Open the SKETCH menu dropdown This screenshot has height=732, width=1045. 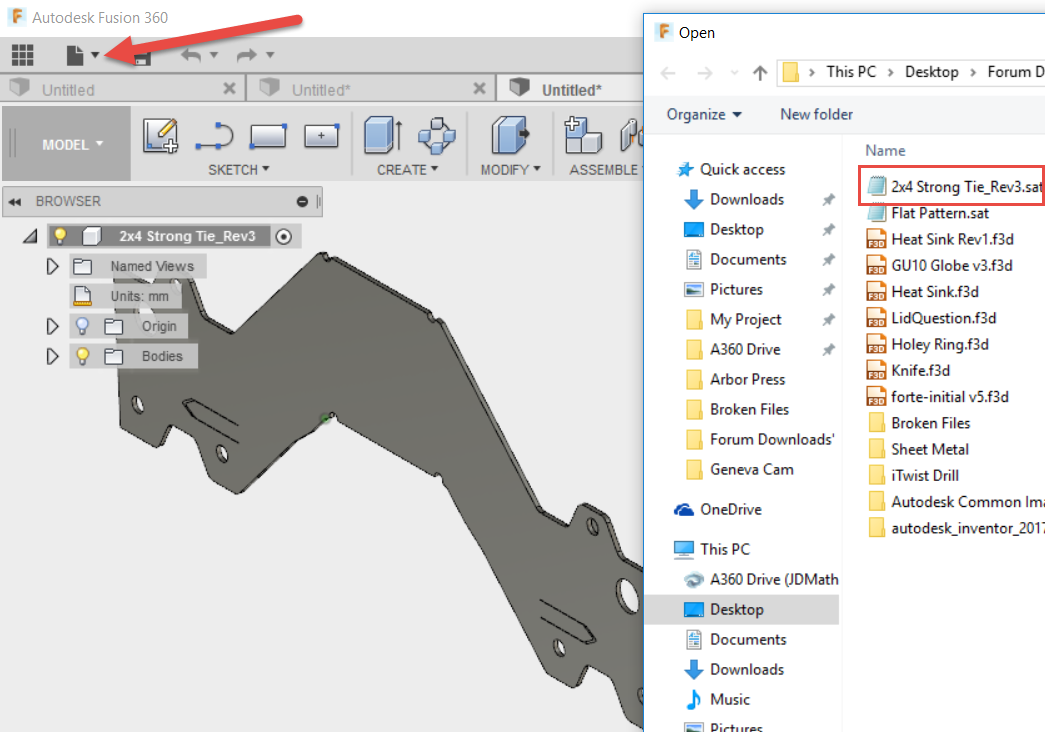(x=239, y=169)
